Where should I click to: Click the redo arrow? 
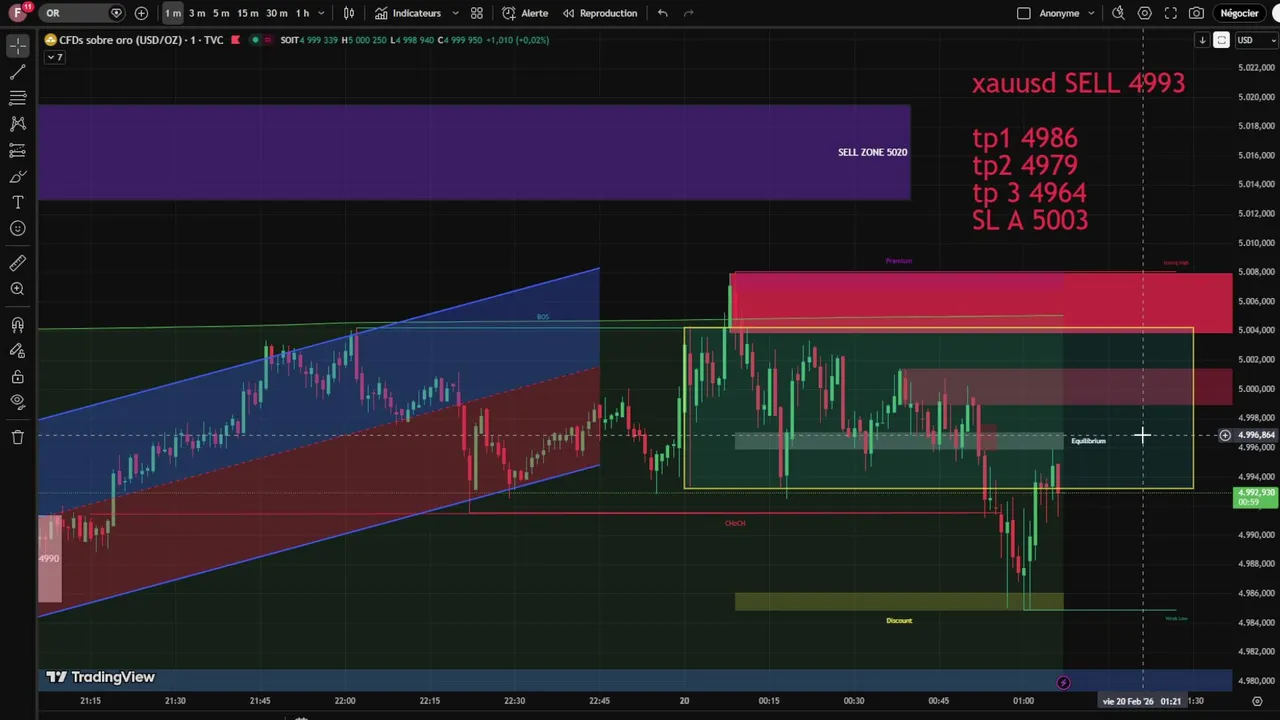(x=689, y=13)
